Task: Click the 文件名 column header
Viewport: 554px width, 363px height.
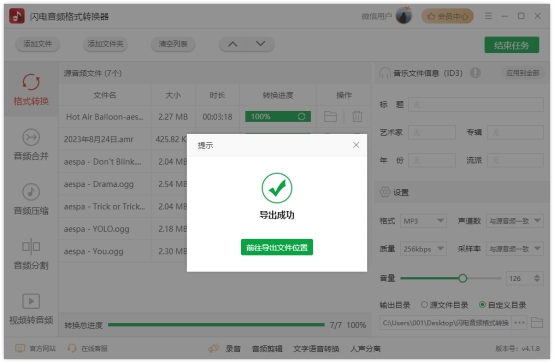Action: (x=105, y=95)
